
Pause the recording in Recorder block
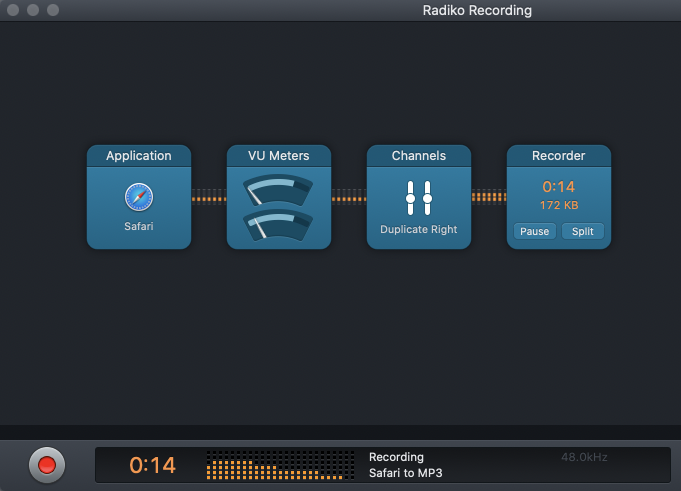pos(535,231)
